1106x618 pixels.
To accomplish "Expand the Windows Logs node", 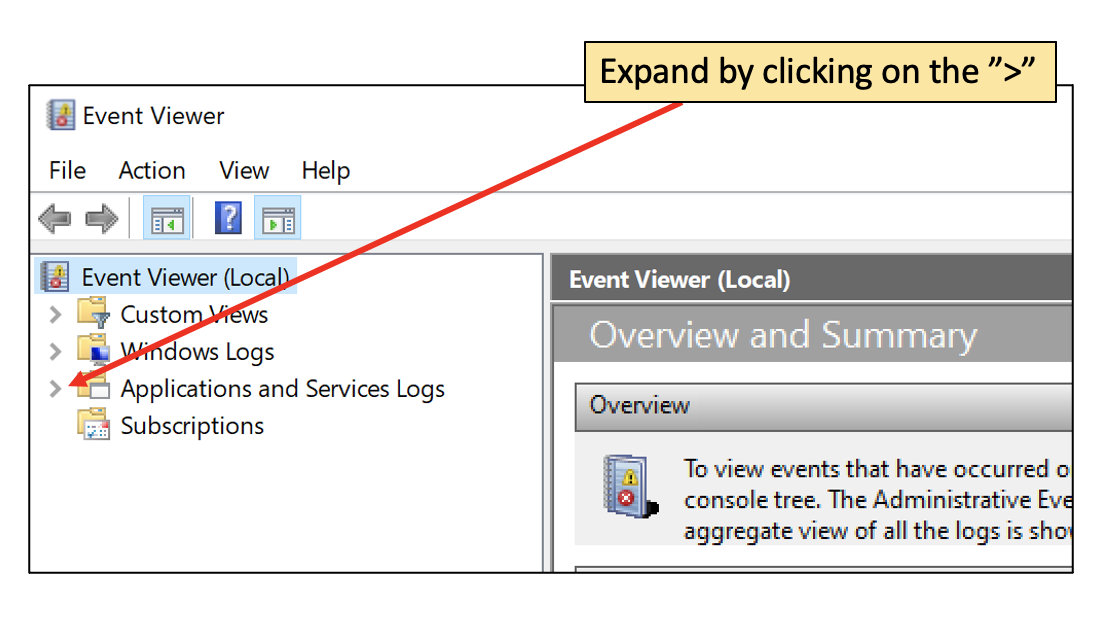I will point(55,351).
